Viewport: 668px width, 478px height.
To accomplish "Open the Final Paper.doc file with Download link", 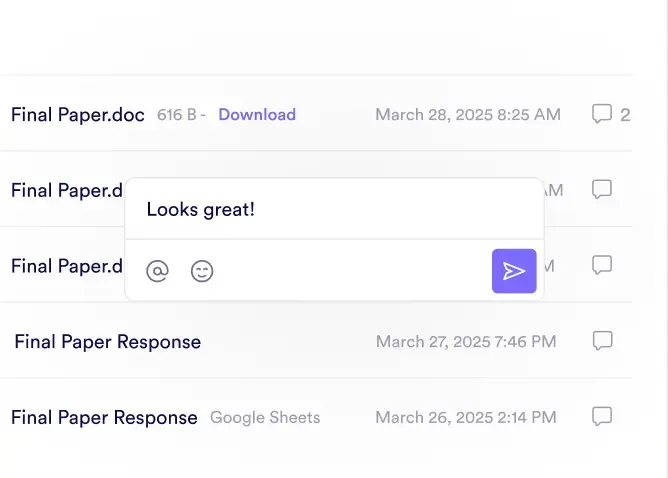I will (x=78, y=115).
